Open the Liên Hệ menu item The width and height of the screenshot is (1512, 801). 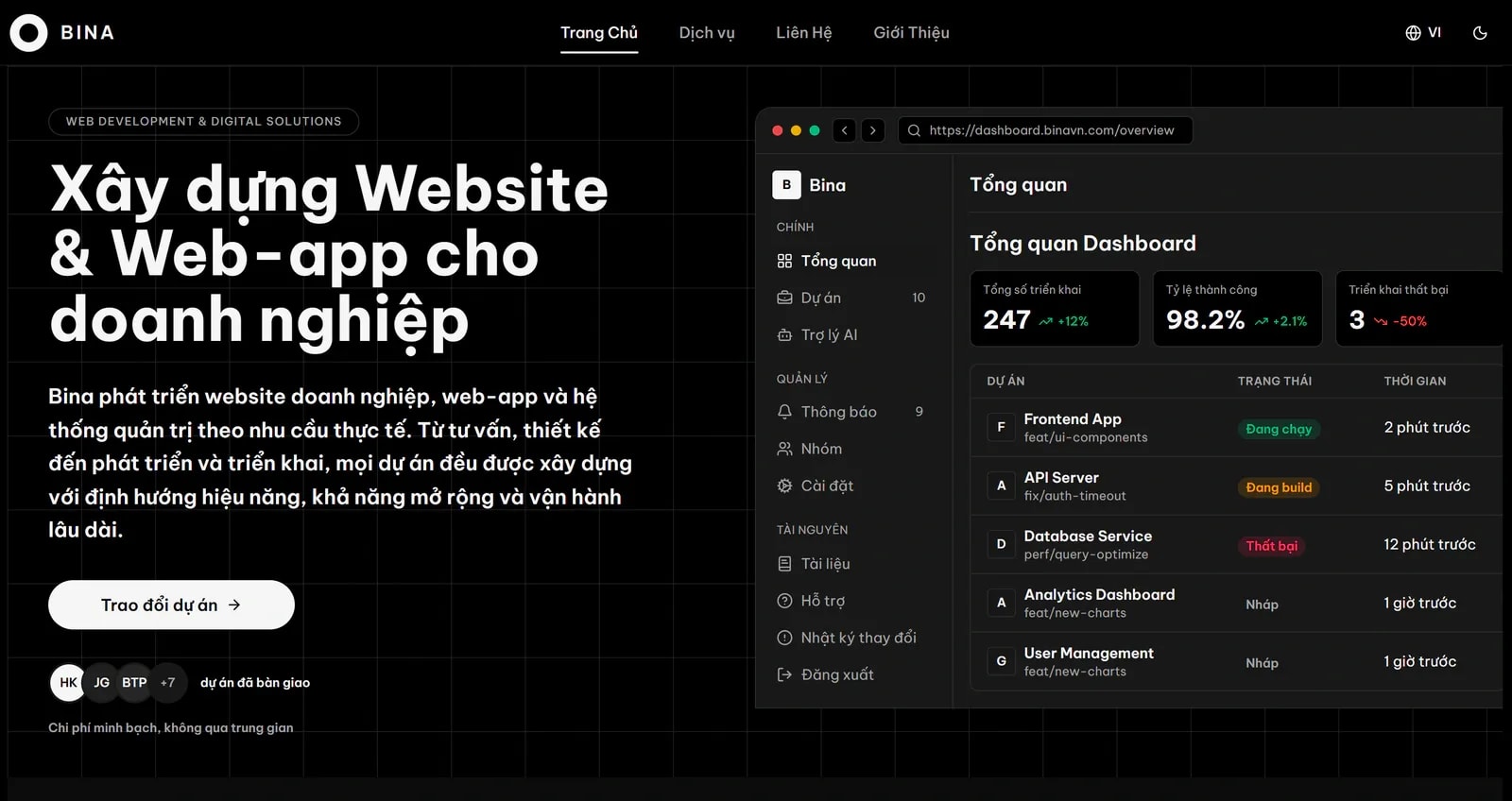[x=804, y=33]
